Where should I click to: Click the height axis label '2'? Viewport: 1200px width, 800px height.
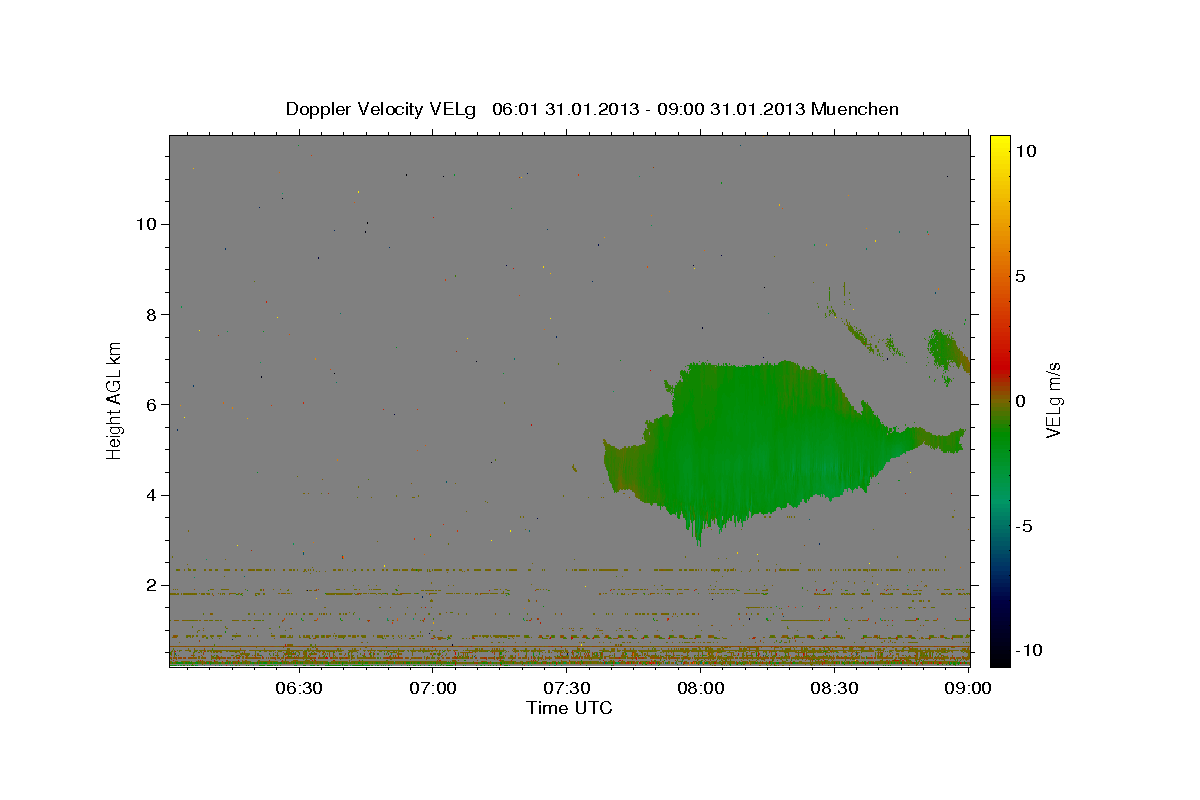(152, 585)
